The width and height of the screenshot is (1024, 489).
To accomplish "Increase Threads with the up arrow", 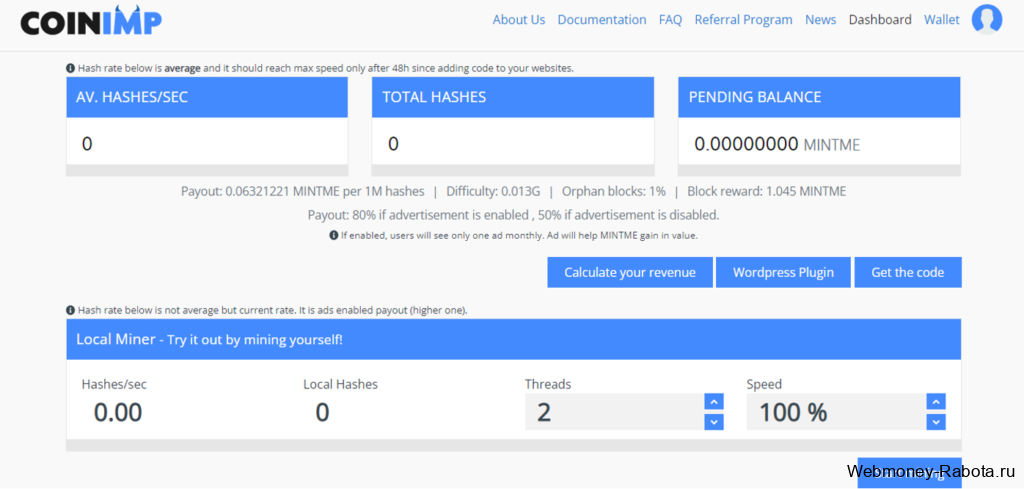I will 714,402.
